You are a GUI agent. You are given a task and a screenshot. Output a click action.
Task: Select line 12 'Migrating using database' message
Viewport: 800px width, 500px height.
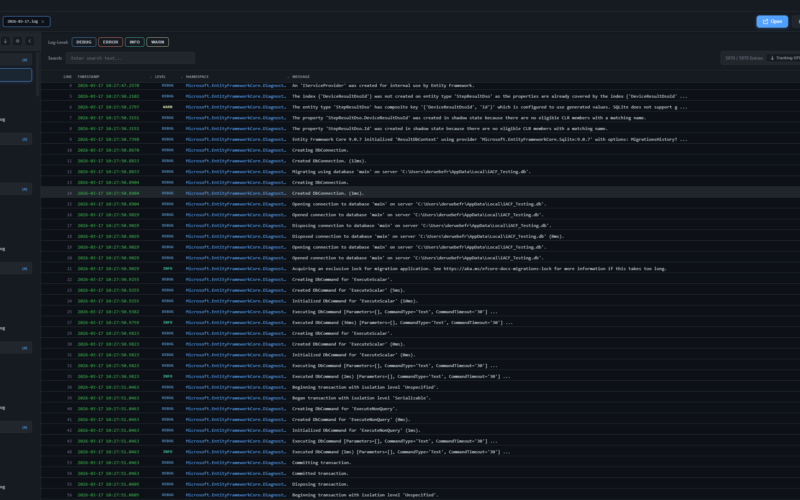(x=411, y=171)
